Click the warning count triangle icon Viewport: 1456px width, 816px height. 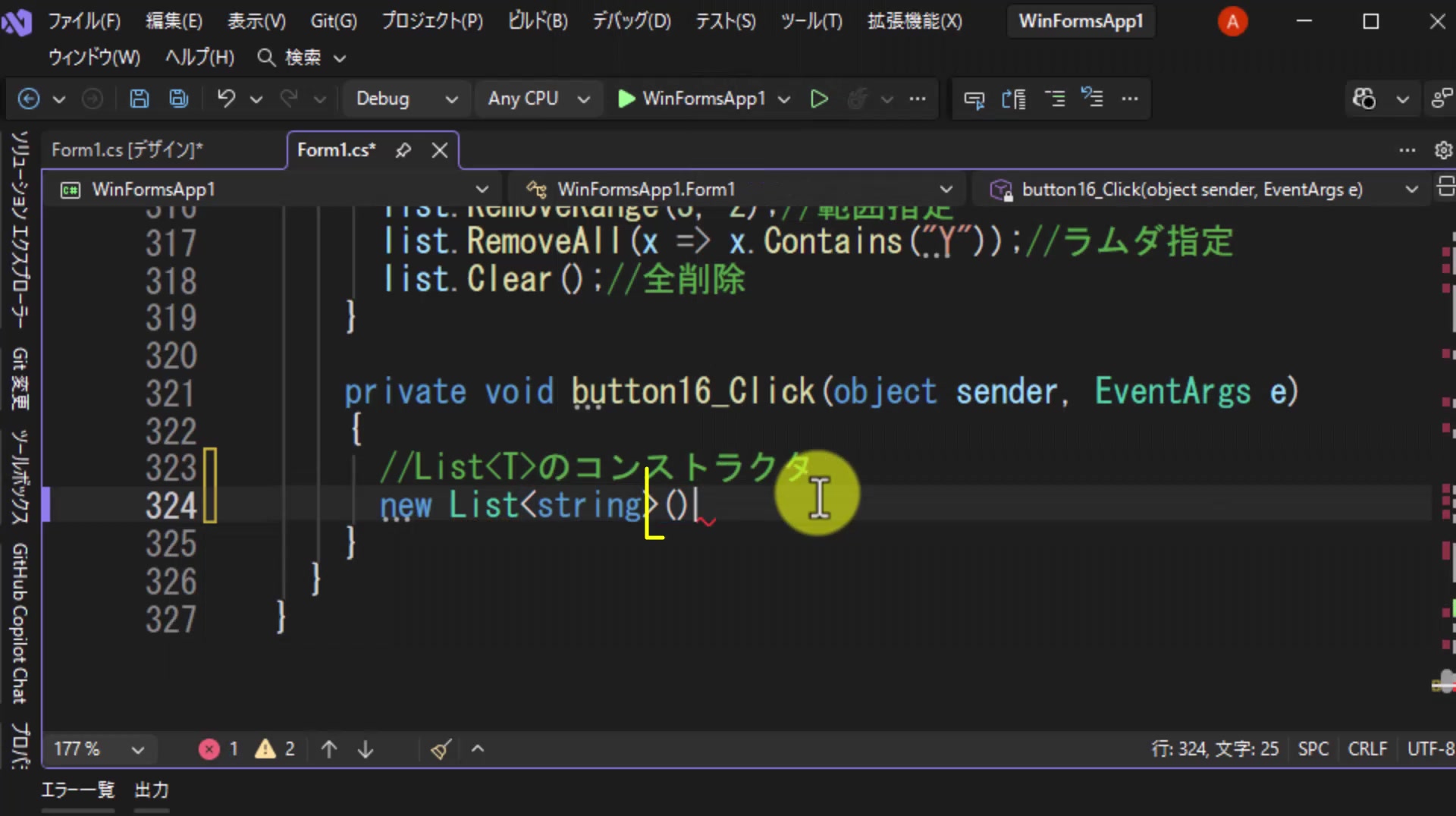coord(265,749)
